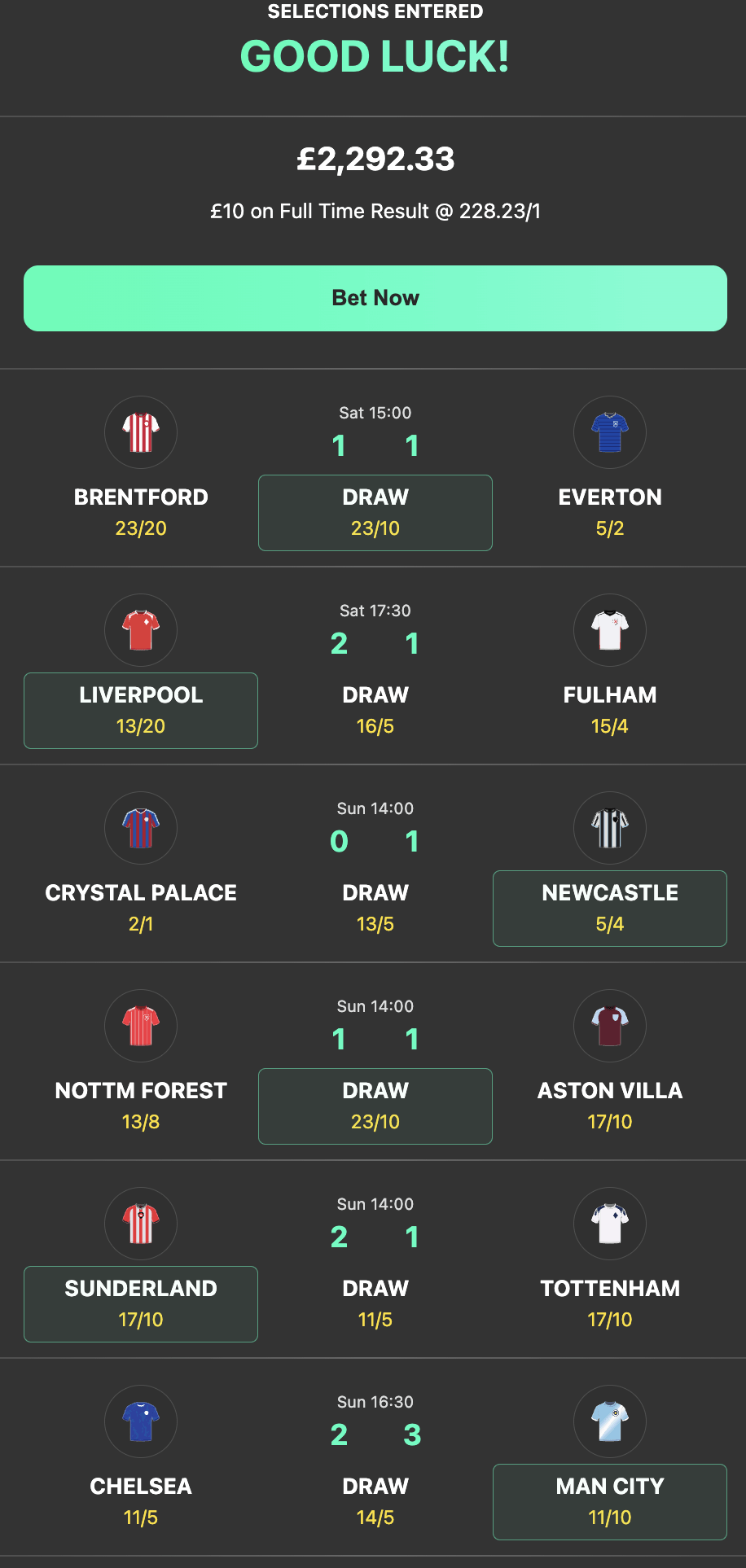The width and height of the screenshot is (746, 1568).
Task: Pick Tottenham at 17/10 to win
Action: [609, 1303]
